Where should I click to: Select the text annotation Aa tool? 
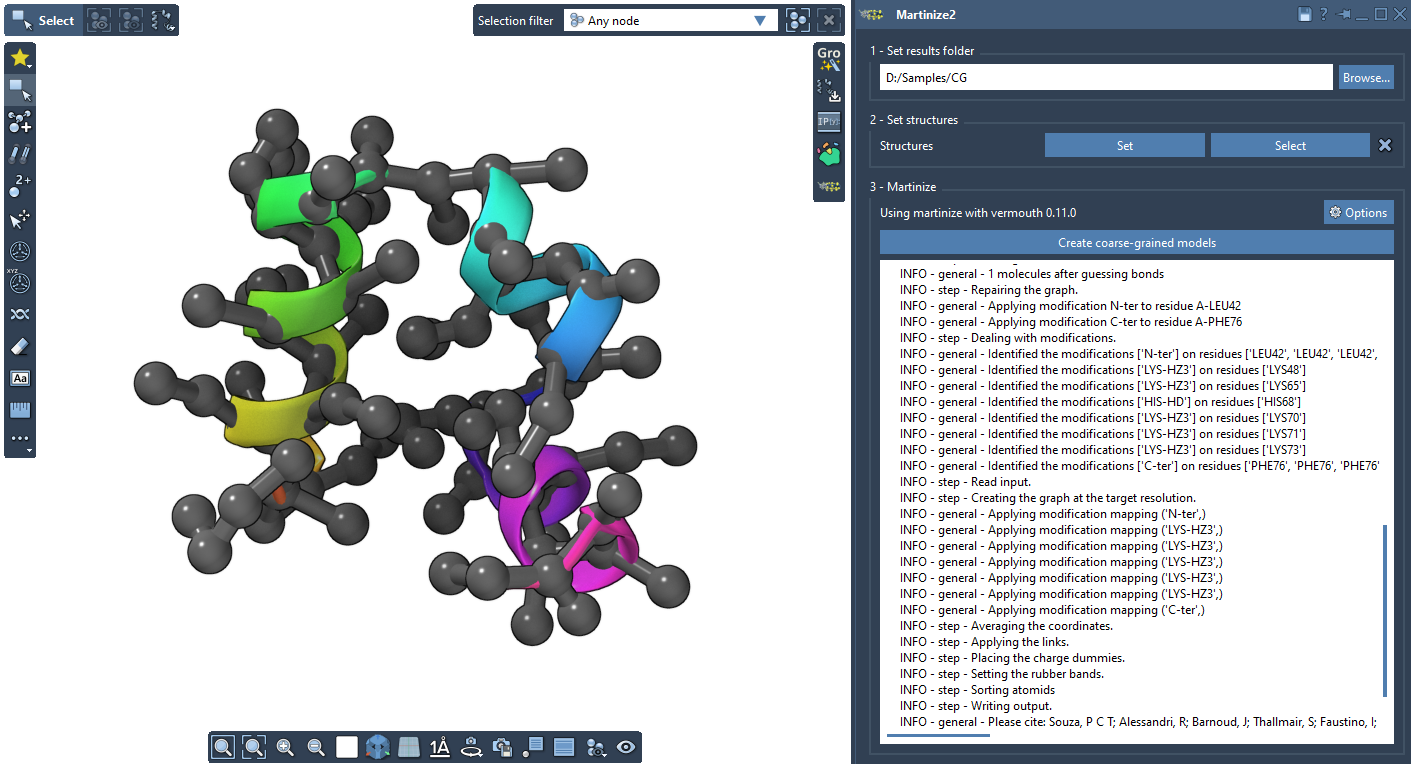pyautogui.click(x=20, y=378)
